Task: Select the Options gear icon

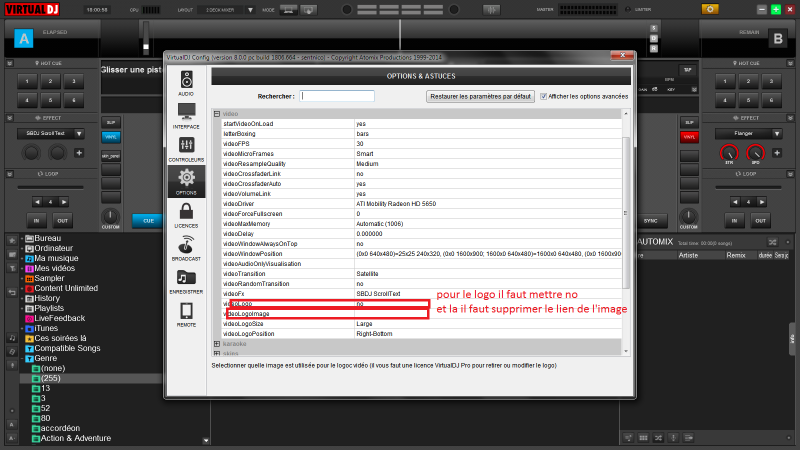Action: click(x=186, y=183)
